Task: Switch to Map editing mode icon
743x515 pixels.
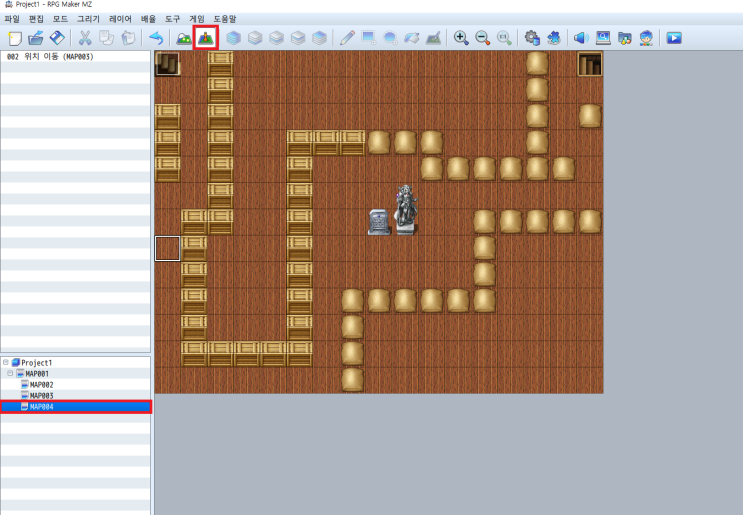Action: [184, 38]
